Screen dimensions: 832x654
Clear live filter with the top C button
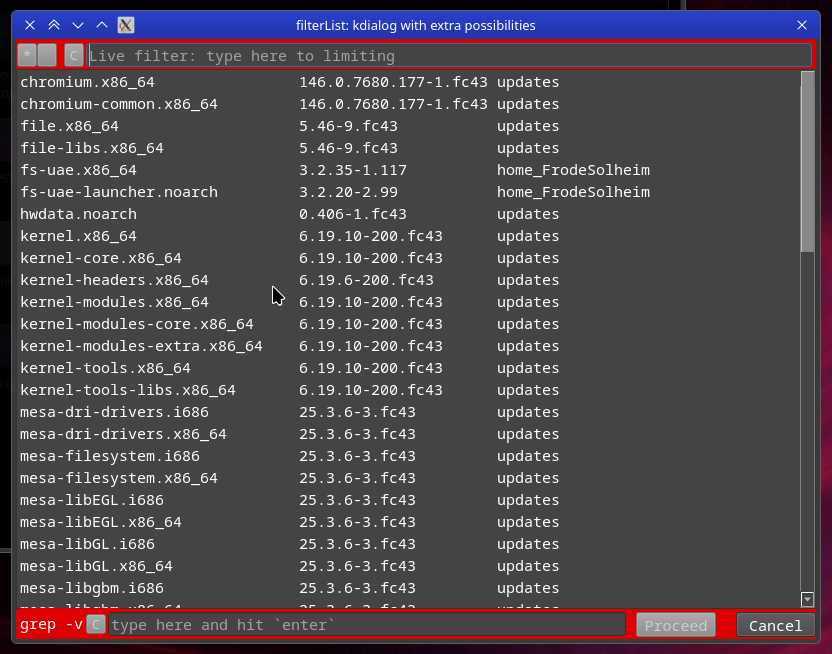click(x=74, y=56)
